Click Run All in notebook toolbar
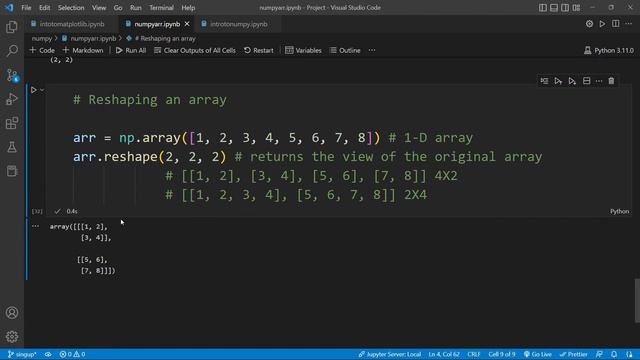Screen dimensions: 640x360 point(131,50)
